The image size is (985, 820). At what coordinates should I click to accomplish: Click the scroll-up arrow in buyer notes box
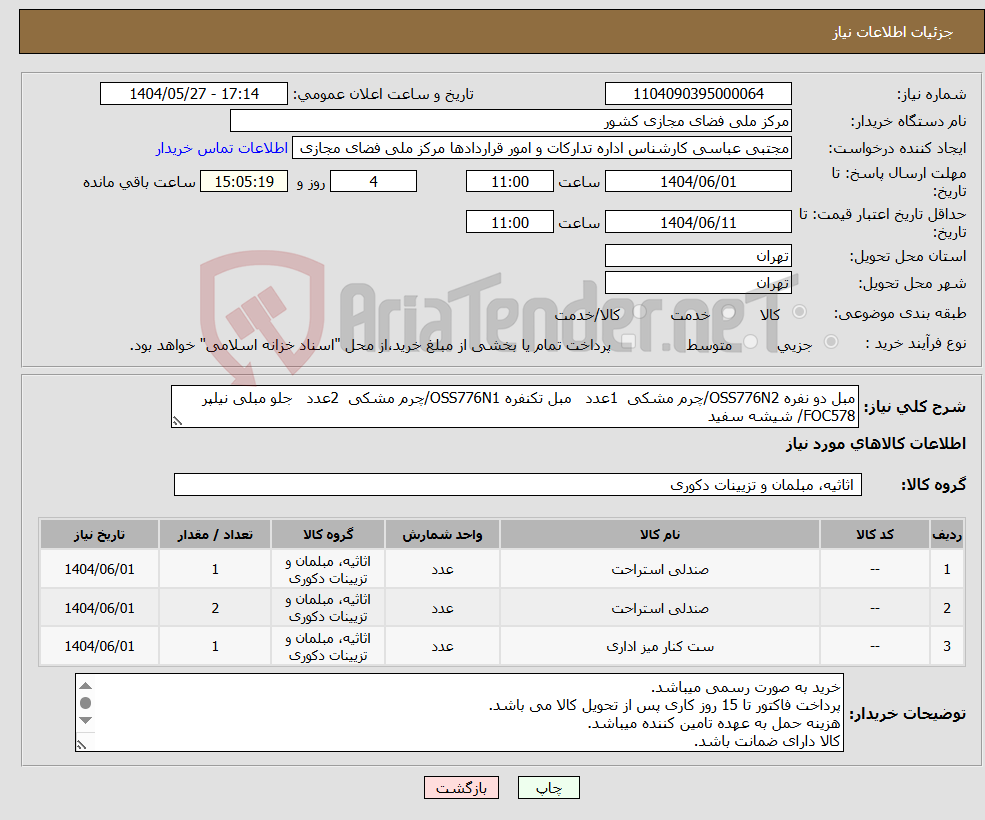click(86, 686)
